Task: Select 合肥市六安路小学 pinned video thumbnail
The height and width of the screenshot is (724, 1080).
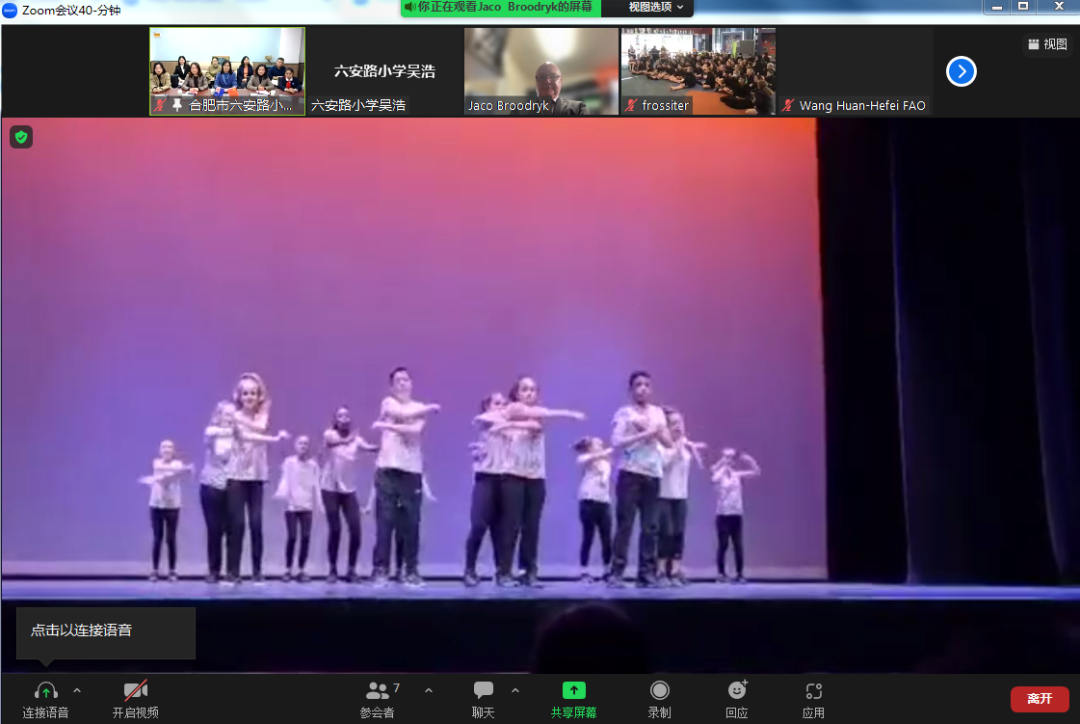Action: (227, 71)
